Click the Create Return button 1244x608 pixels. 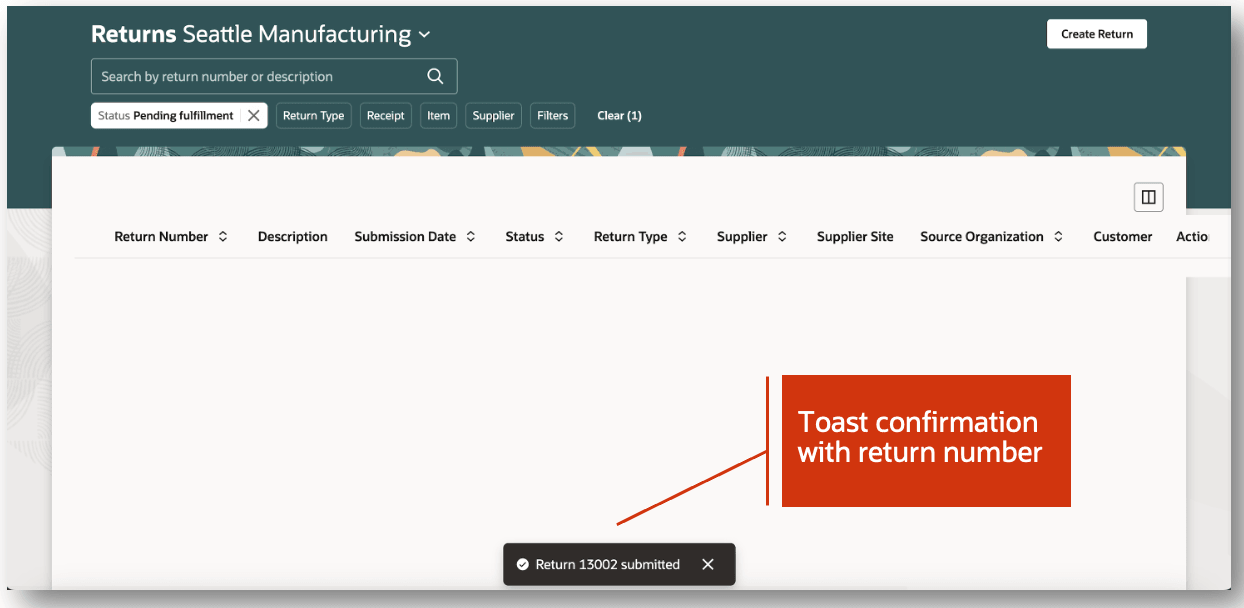1096,34
